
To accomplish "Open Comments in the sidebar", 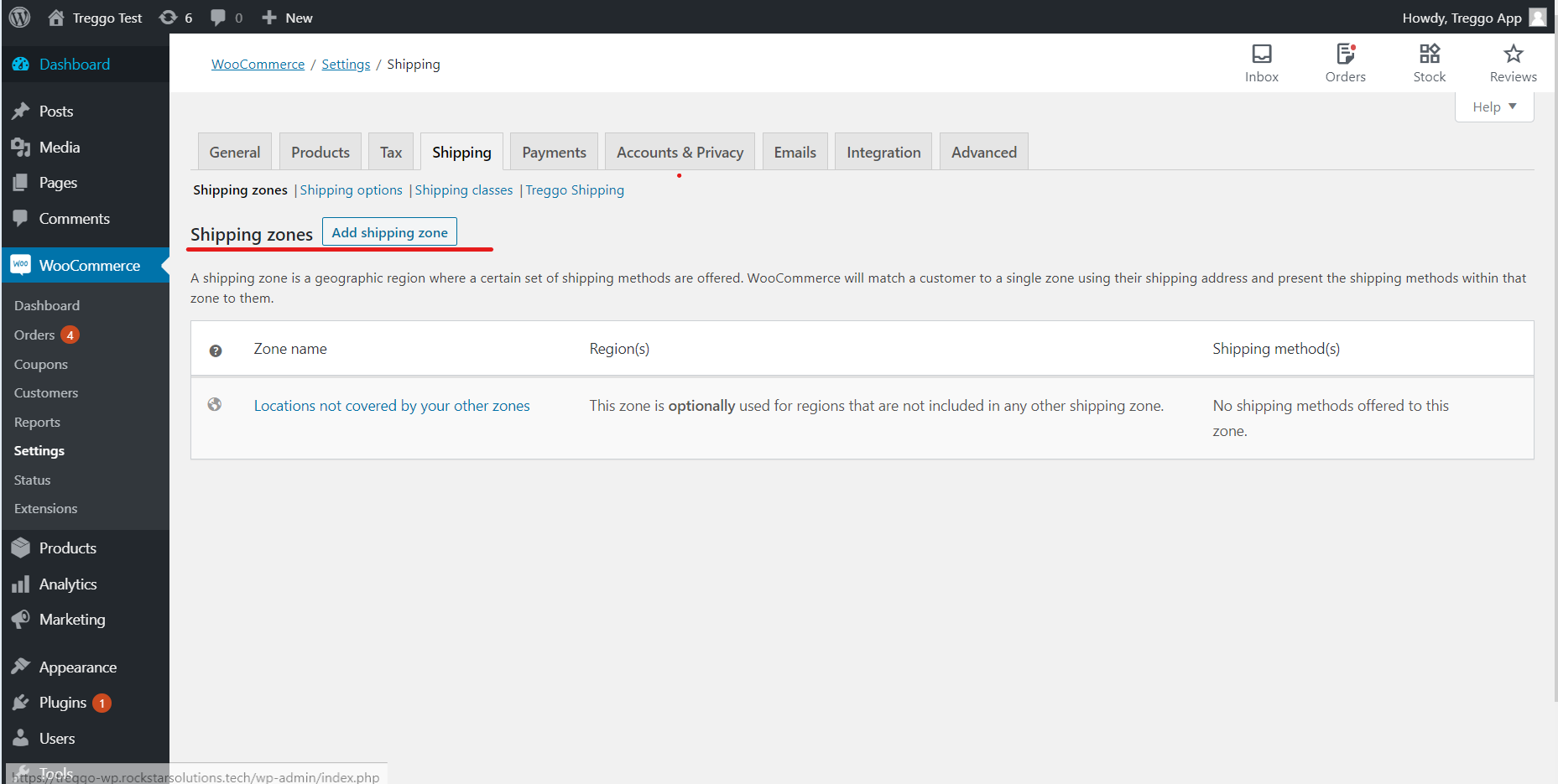I will (85, 219).
